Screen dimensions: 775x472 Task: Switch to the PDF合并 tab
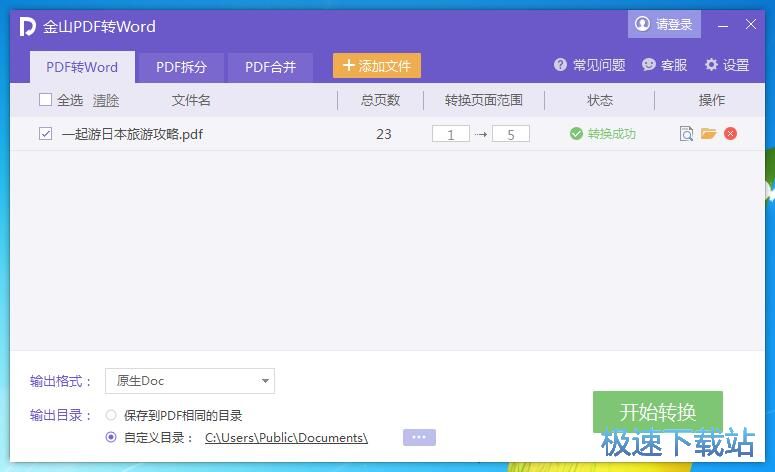(x=270, y=67)
